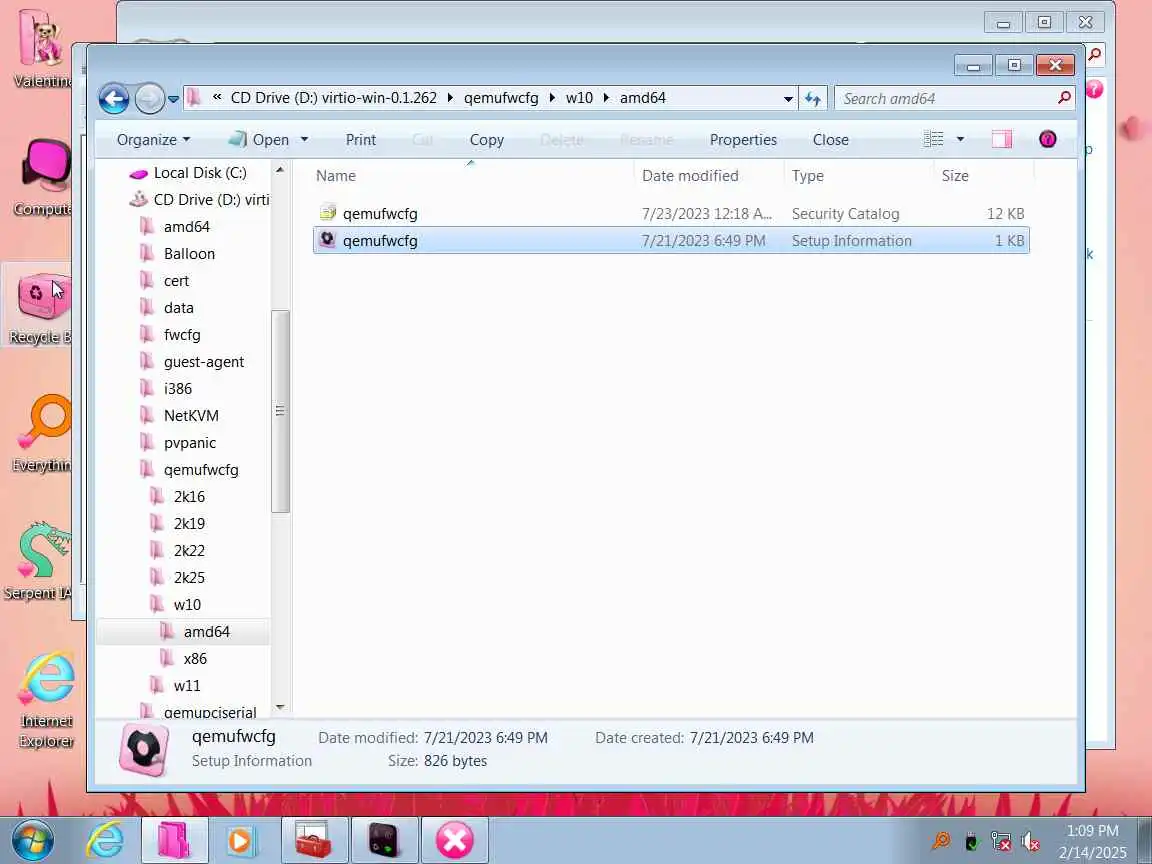Click the search magnifier icon in amd64 box
The height and width of the screenshot is (864, 1152).
[1064, 98]
